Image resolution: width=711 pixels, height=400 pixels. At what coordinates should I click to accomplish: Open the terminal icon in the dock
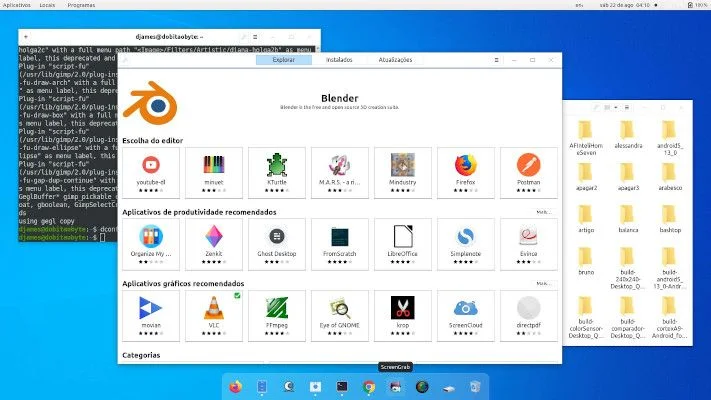point(342,386)
